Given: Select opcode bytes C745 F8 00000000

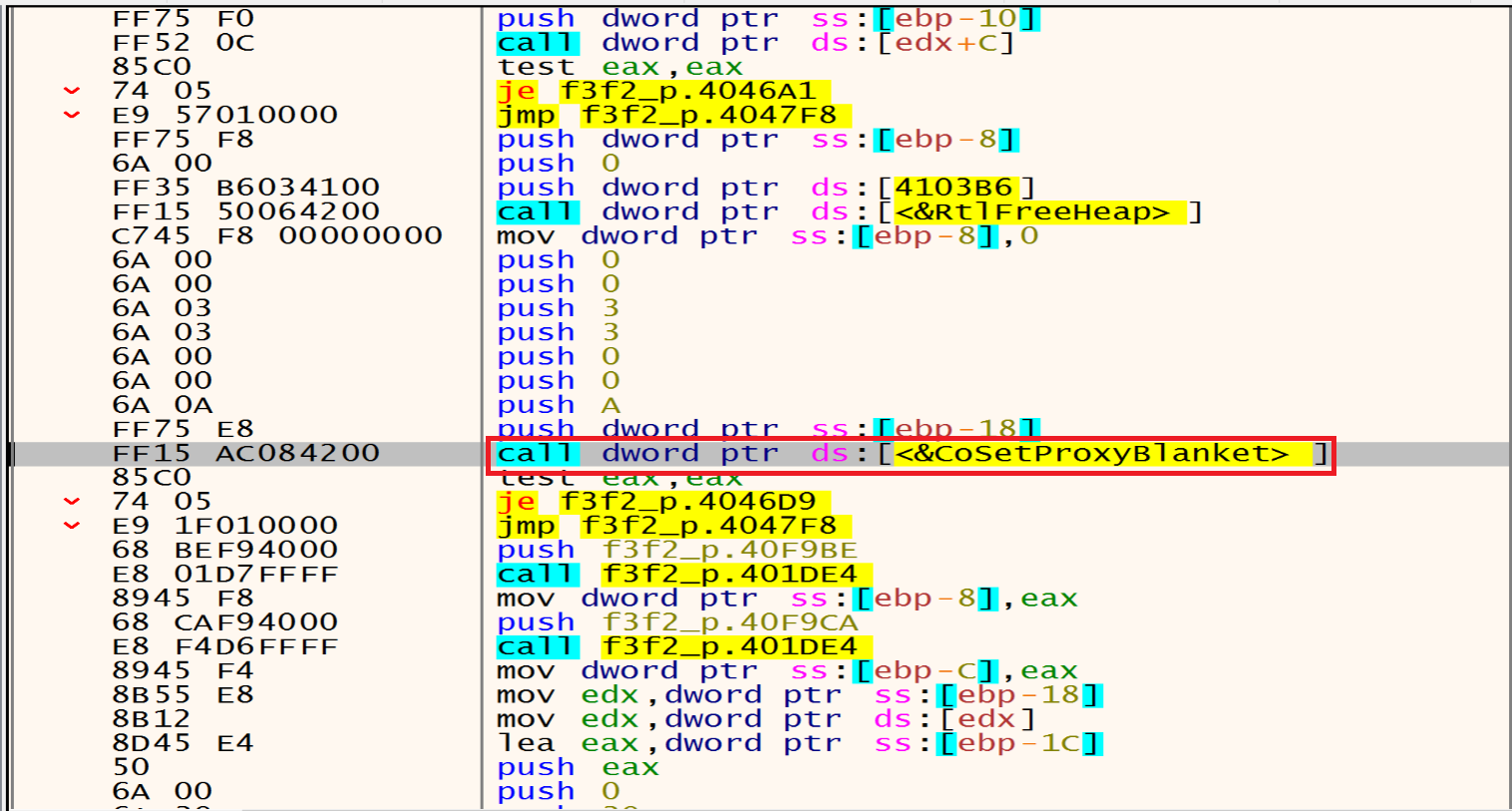Looking at the screenshot, I should (x=276, y=236).
